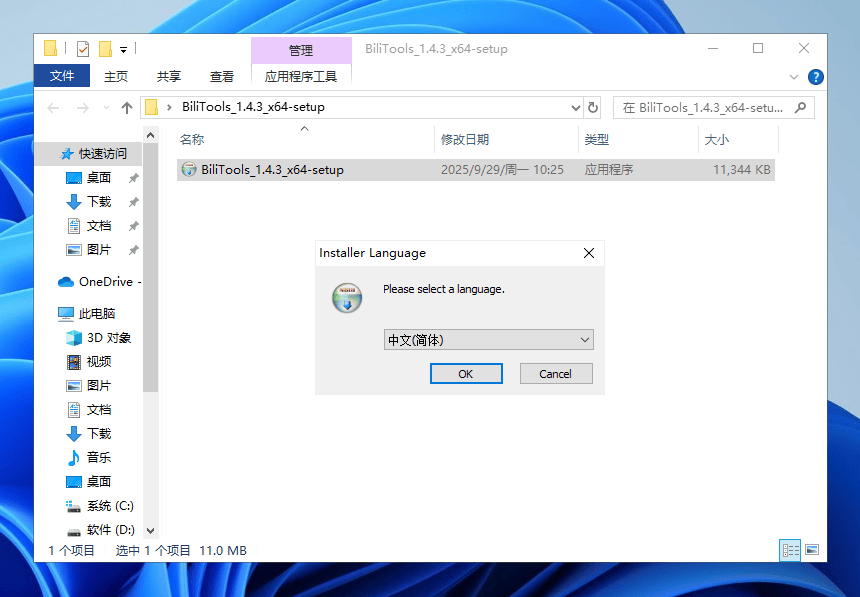Switch to details list view icon

tap(790, 550)
